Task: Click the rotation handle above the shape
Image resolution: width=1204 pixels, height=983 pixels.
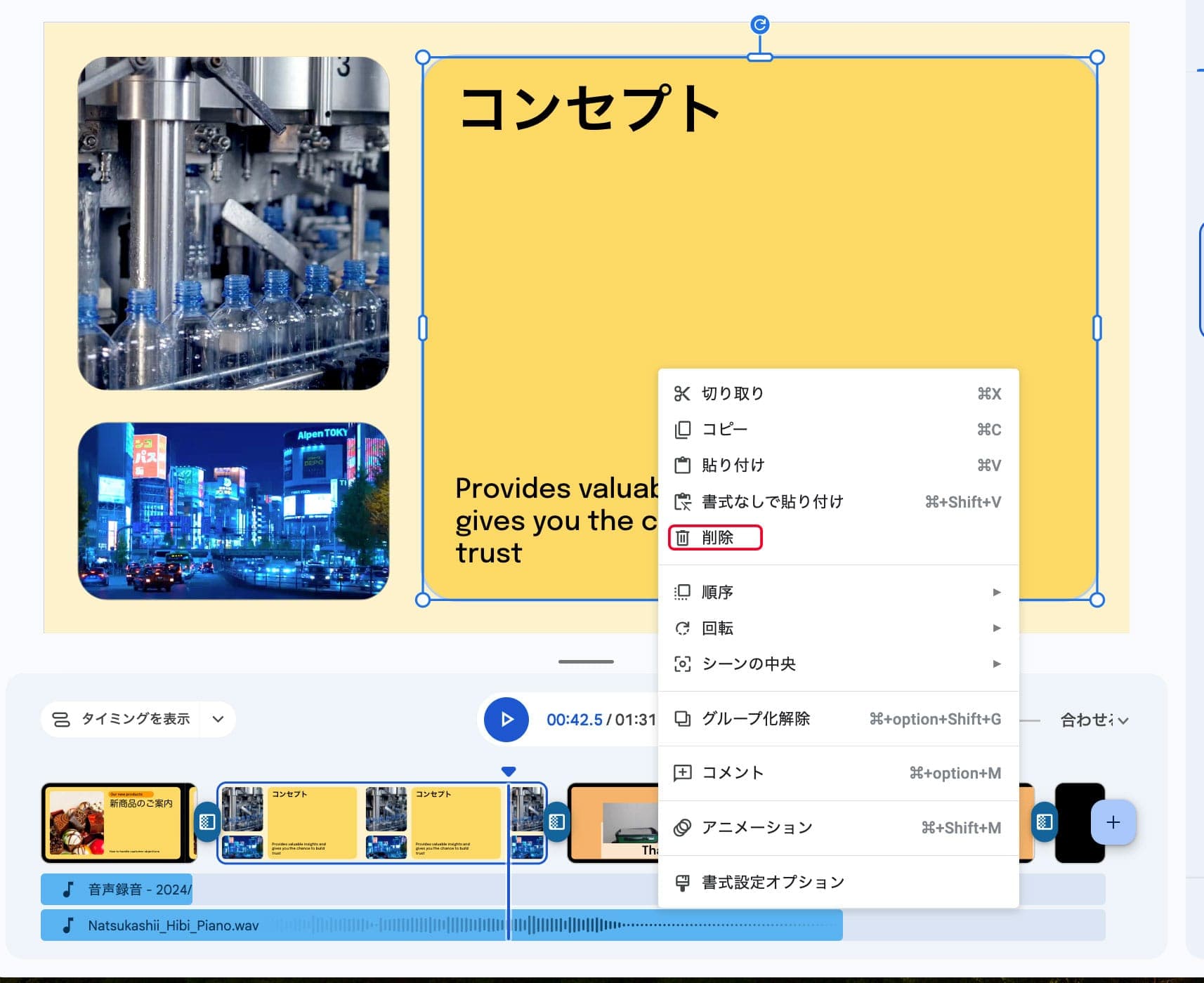Action: pos(759,25)
